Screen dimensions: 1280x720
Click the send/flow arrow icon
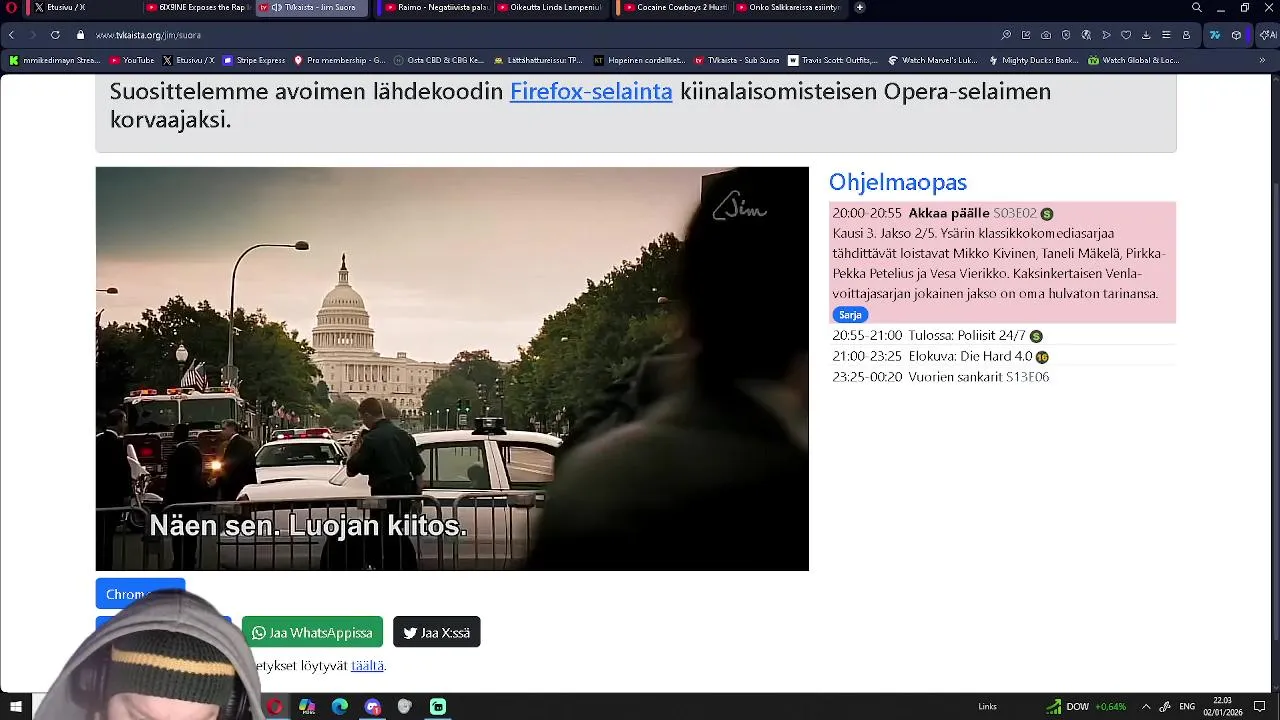click(1106, 35)
